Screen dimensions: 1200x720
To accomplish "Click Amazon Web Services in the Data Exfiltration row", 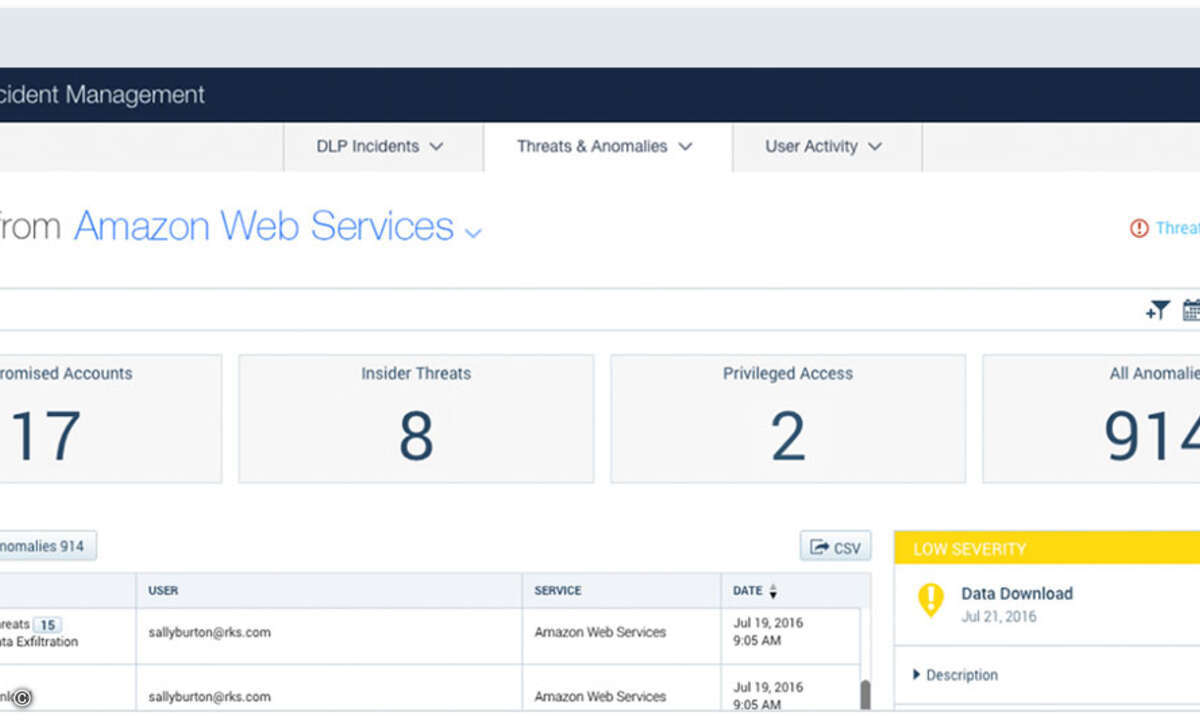I will tap(600, 632).
